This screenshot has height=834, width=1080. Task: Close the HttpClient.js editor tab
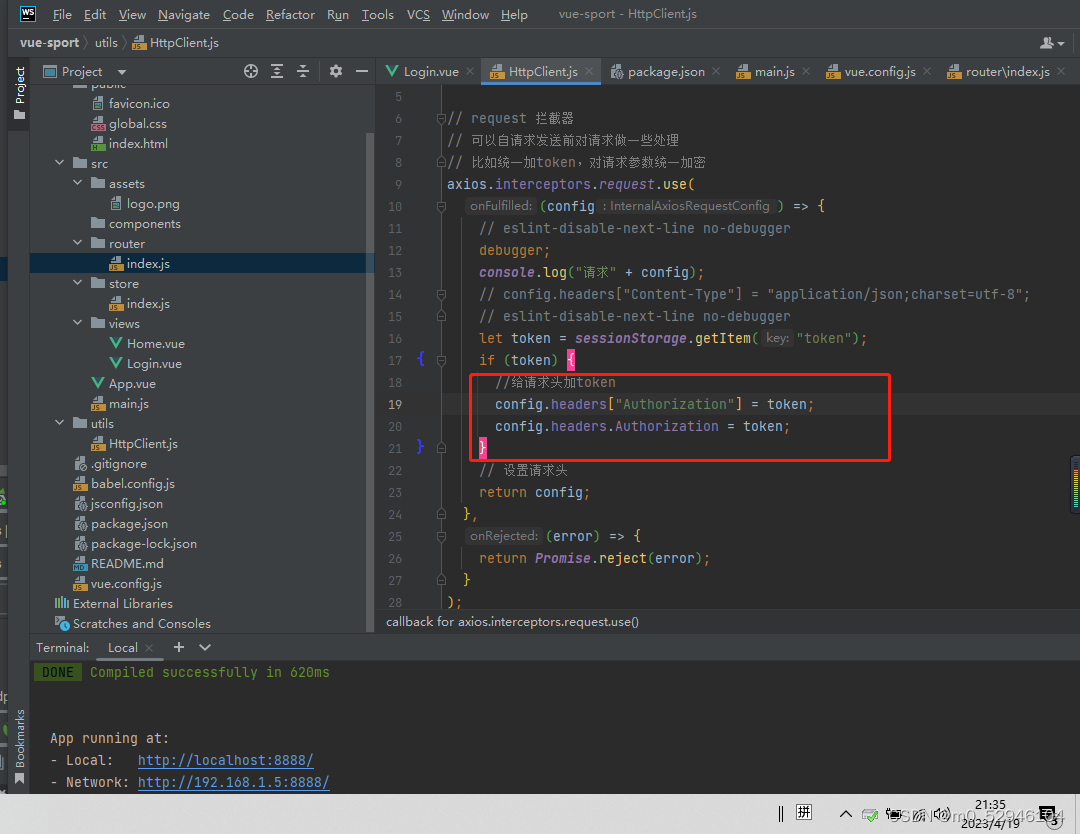point(589,71)
